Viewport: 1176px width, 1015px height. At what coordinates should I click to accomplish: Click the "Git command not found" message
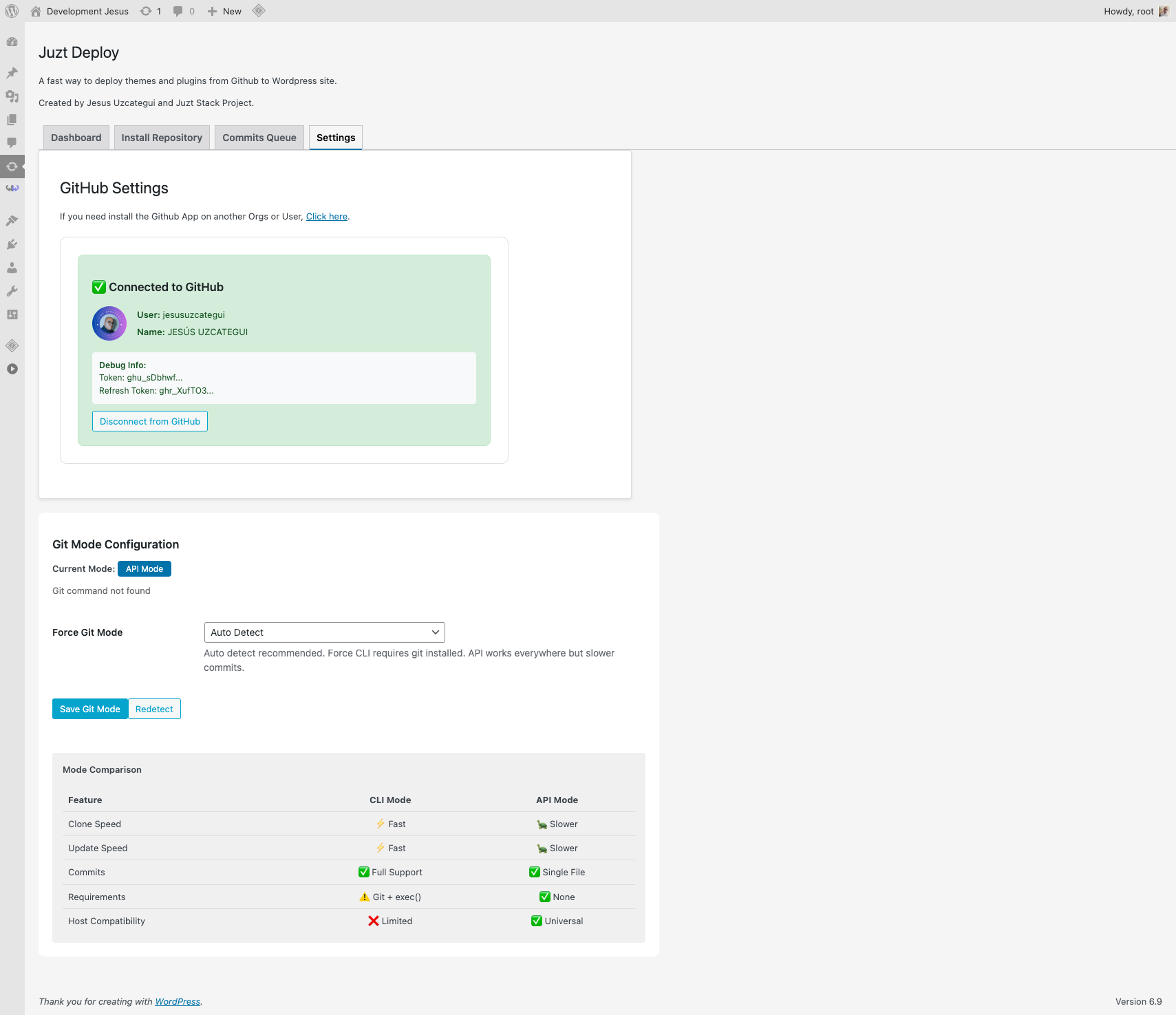point(101,591)
